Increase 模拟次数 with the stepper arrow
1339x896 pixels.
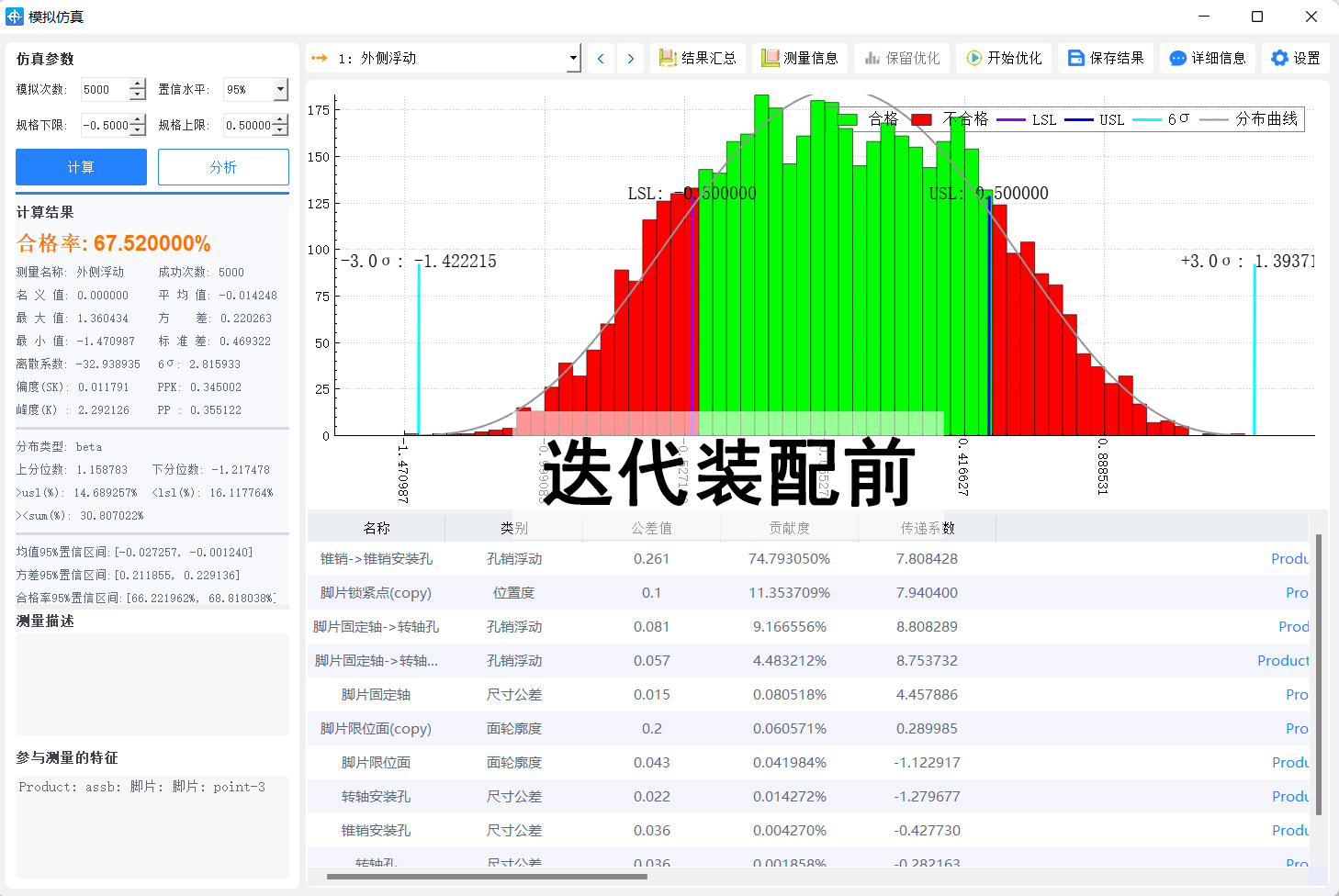(x=138, y=84)
